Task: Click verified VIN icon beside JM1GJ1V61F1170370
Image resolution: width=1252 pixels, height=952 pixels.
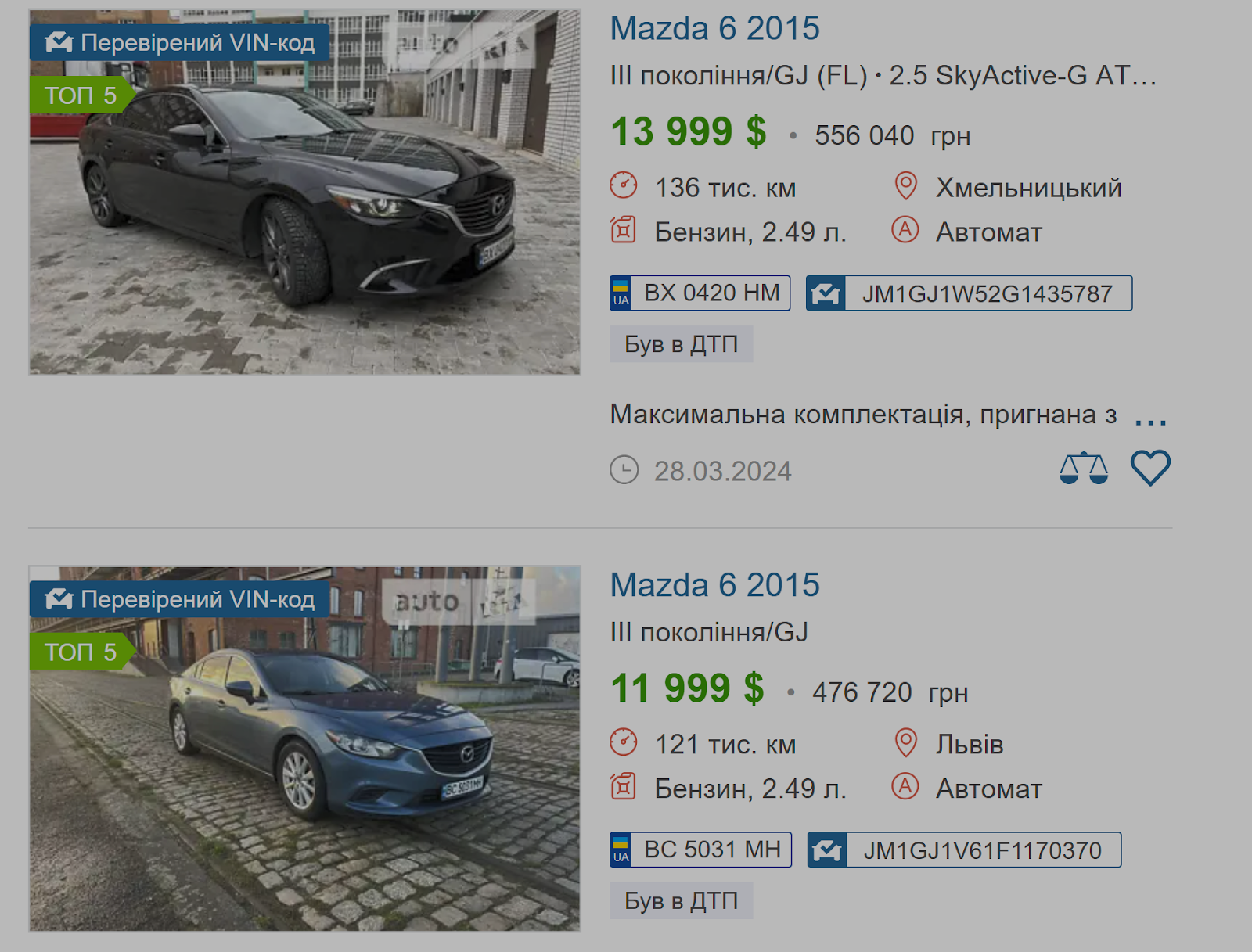Action: pos(827,850)
